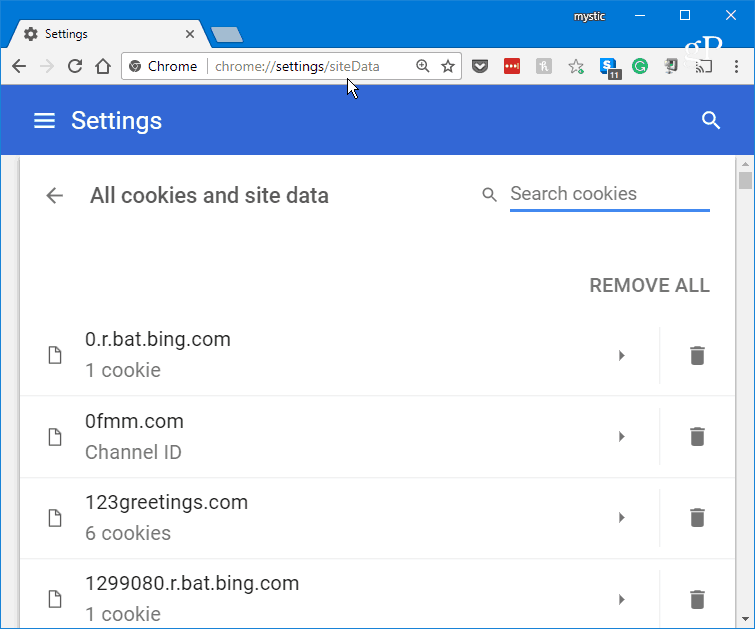Bookmark this page with the star icon
The height and width of the screenshot is (629, 755).
[x=448, y=67]
